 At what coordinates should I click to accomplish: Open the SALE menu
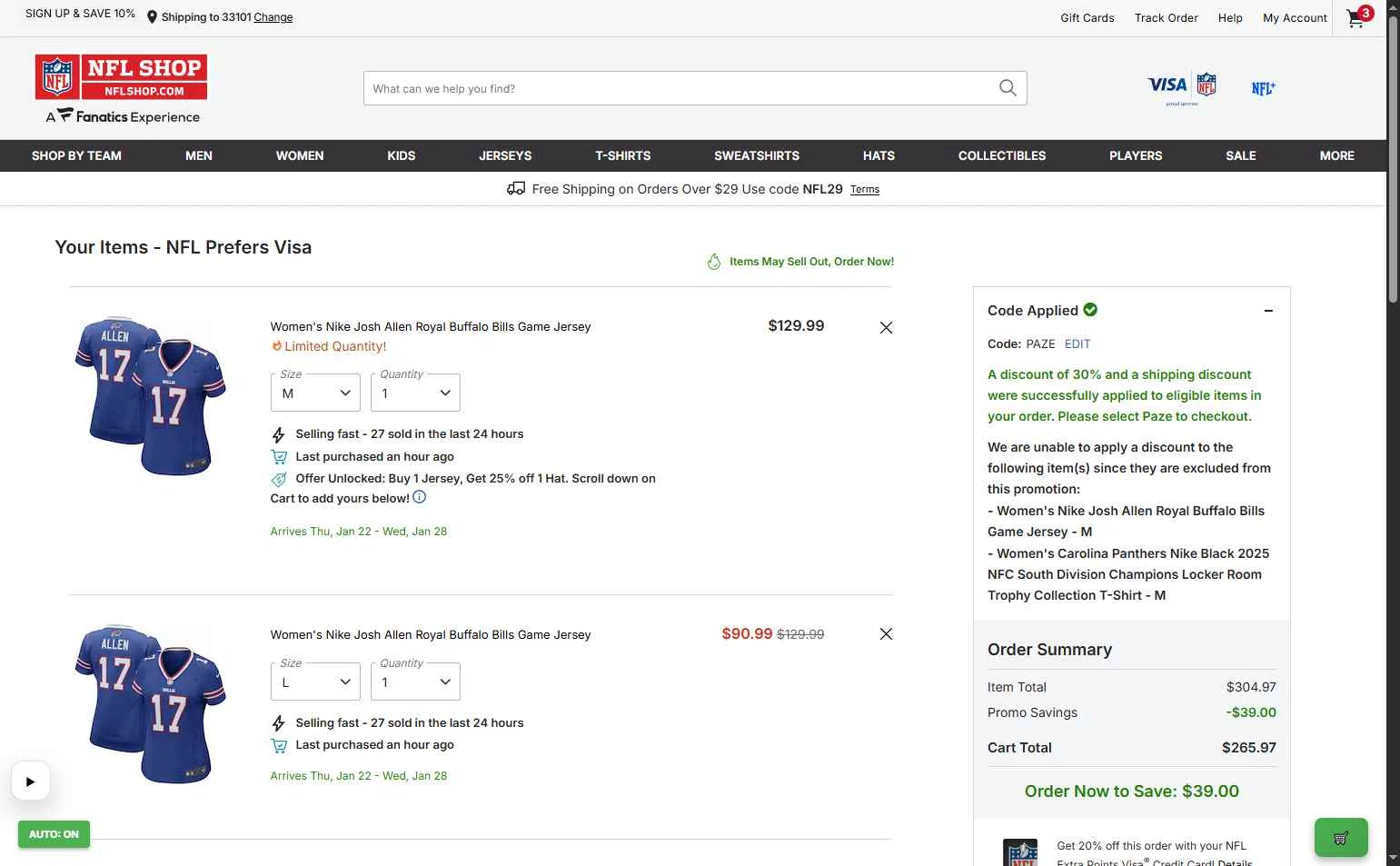pyautogui.click(x=1241, y=155)
